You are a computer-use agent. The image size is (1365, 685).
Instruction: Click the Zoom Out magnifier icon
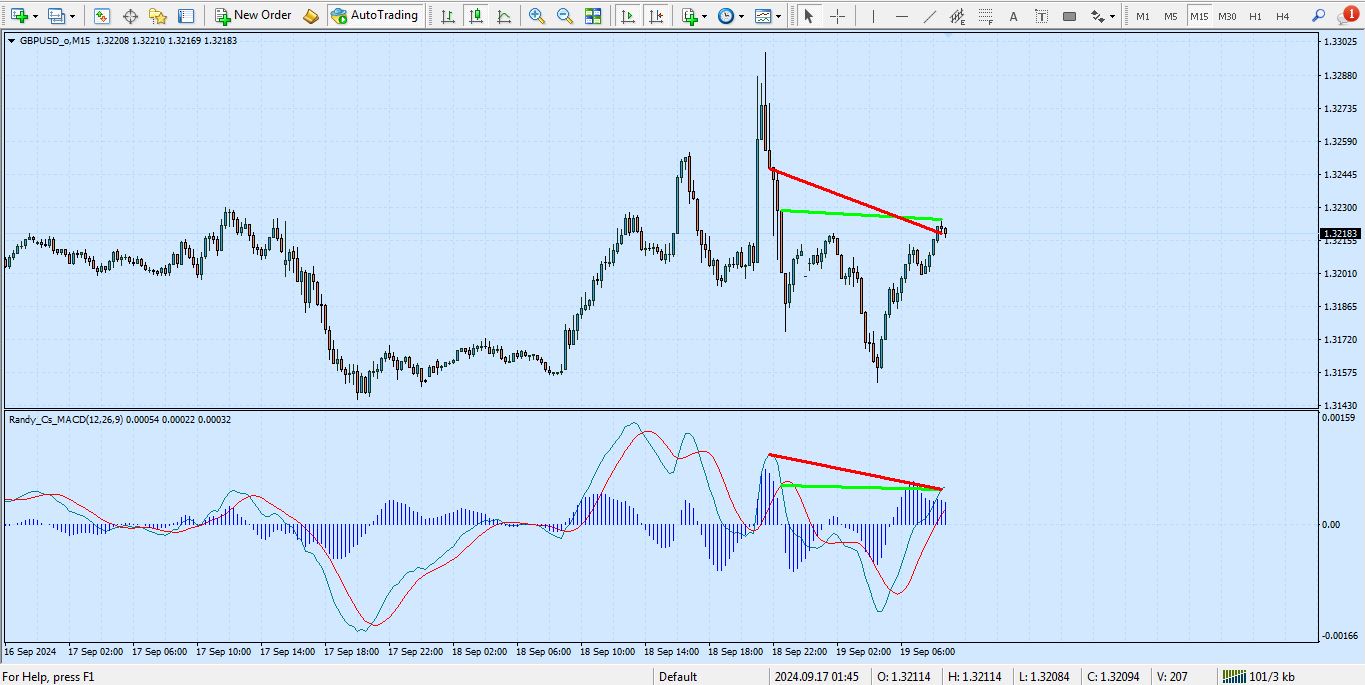click(x=563, y=15)
